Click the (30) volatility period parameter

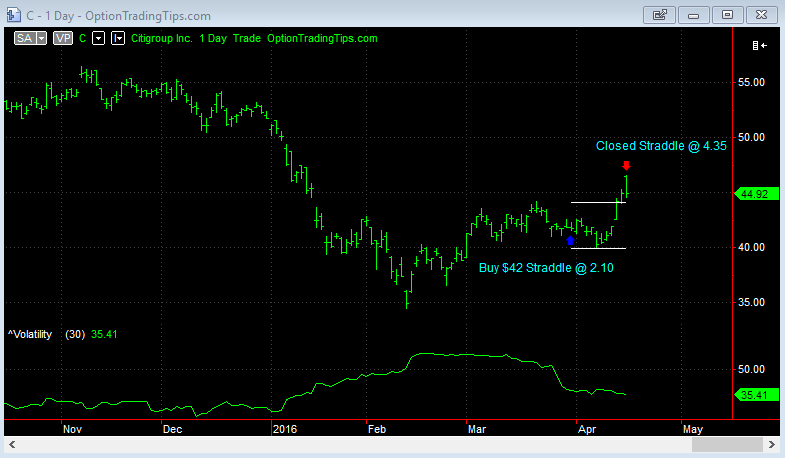(75, 334)
